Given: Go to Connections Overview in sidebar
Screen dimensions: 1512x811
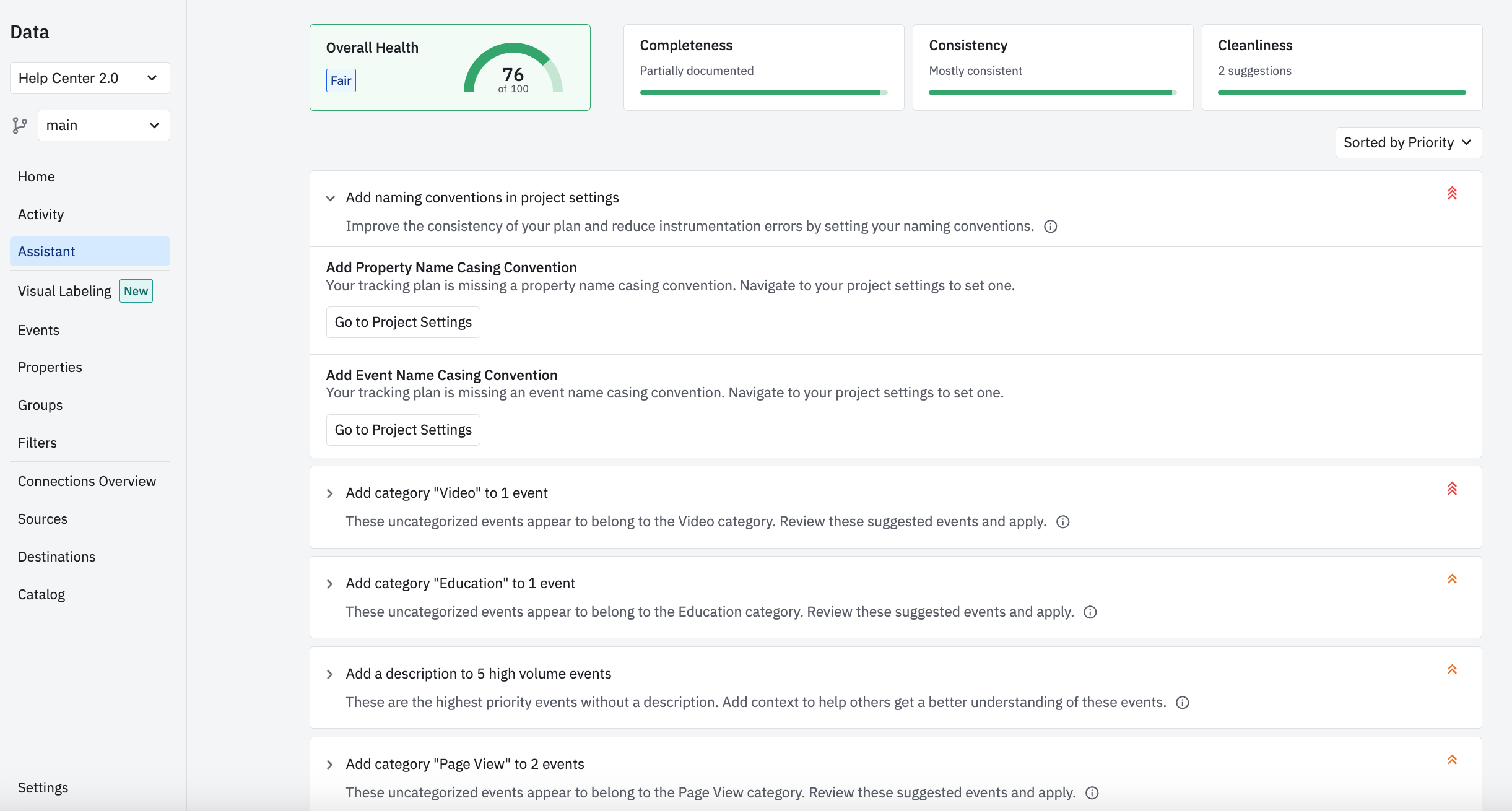Looking at the screenshot, I should (x=87, y=481).
